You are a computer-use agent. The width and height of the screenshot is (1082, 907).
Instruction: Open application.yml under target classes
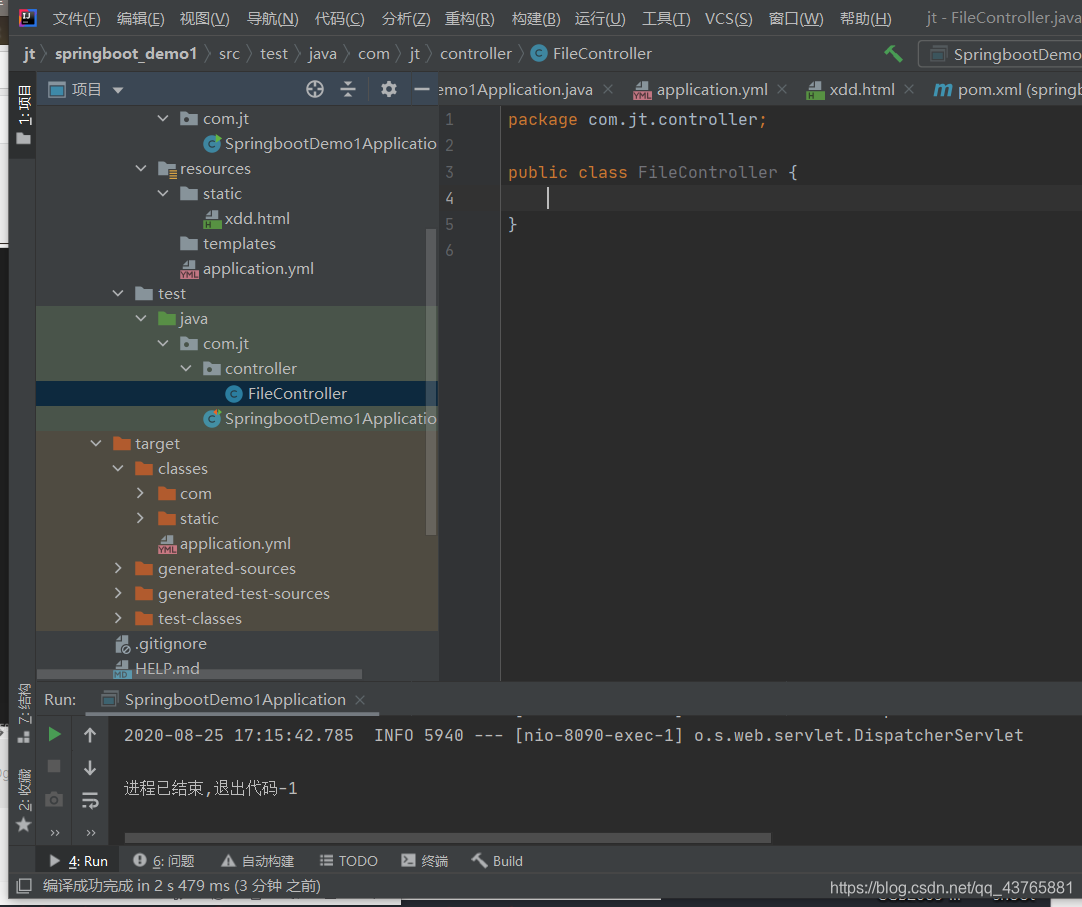click(235, 544)
